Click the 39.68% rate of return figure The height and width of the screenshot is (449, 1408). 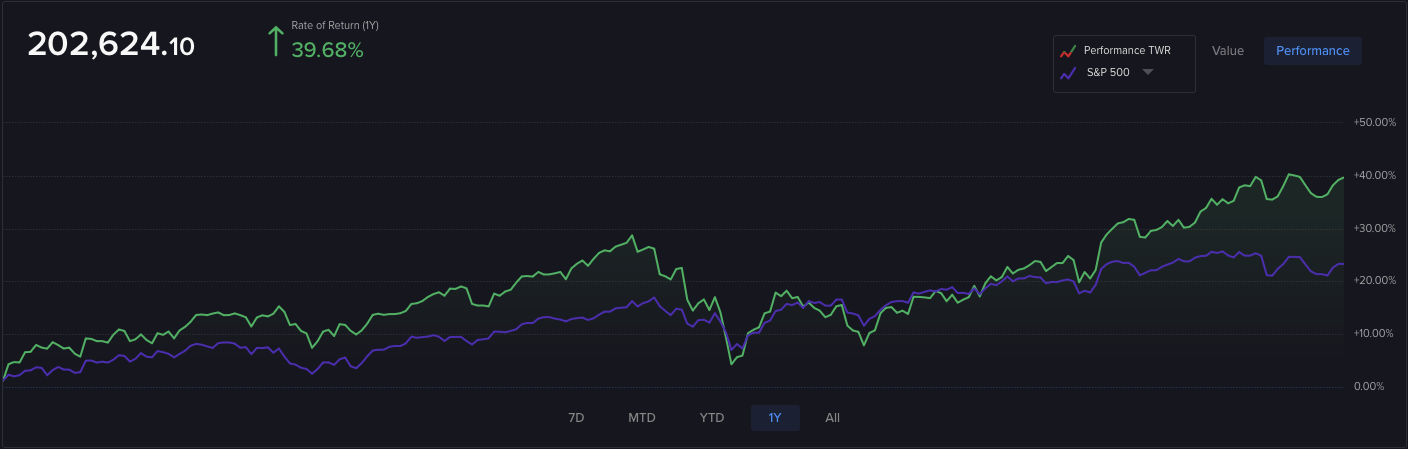(327, 50)
